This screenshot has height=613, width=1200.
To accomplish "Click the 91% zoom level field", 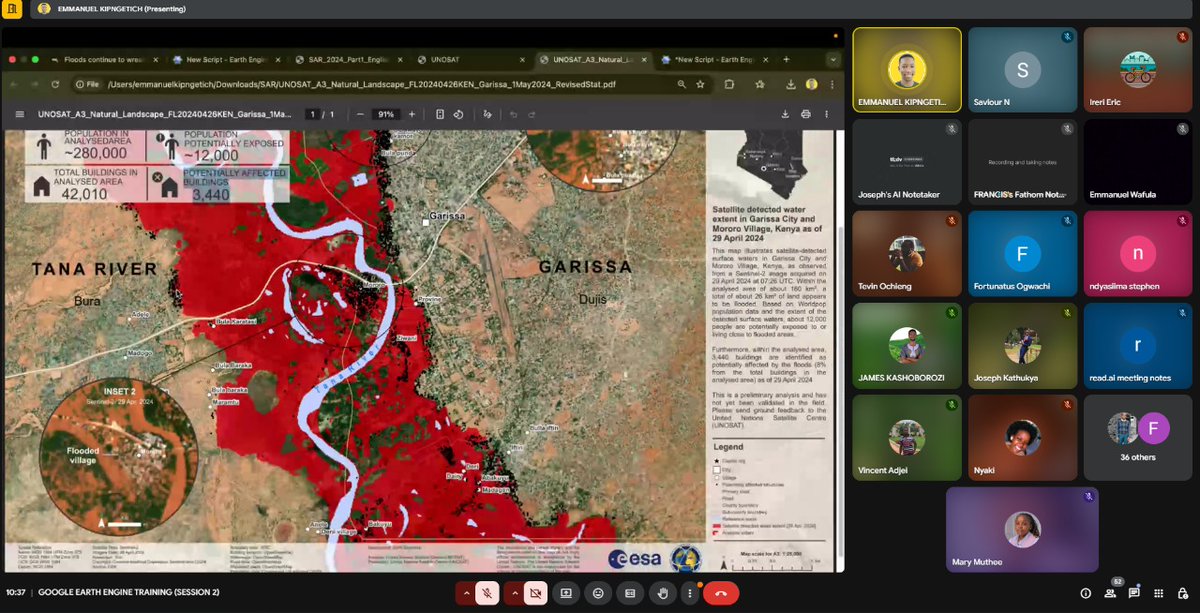I will coord(385,114).
